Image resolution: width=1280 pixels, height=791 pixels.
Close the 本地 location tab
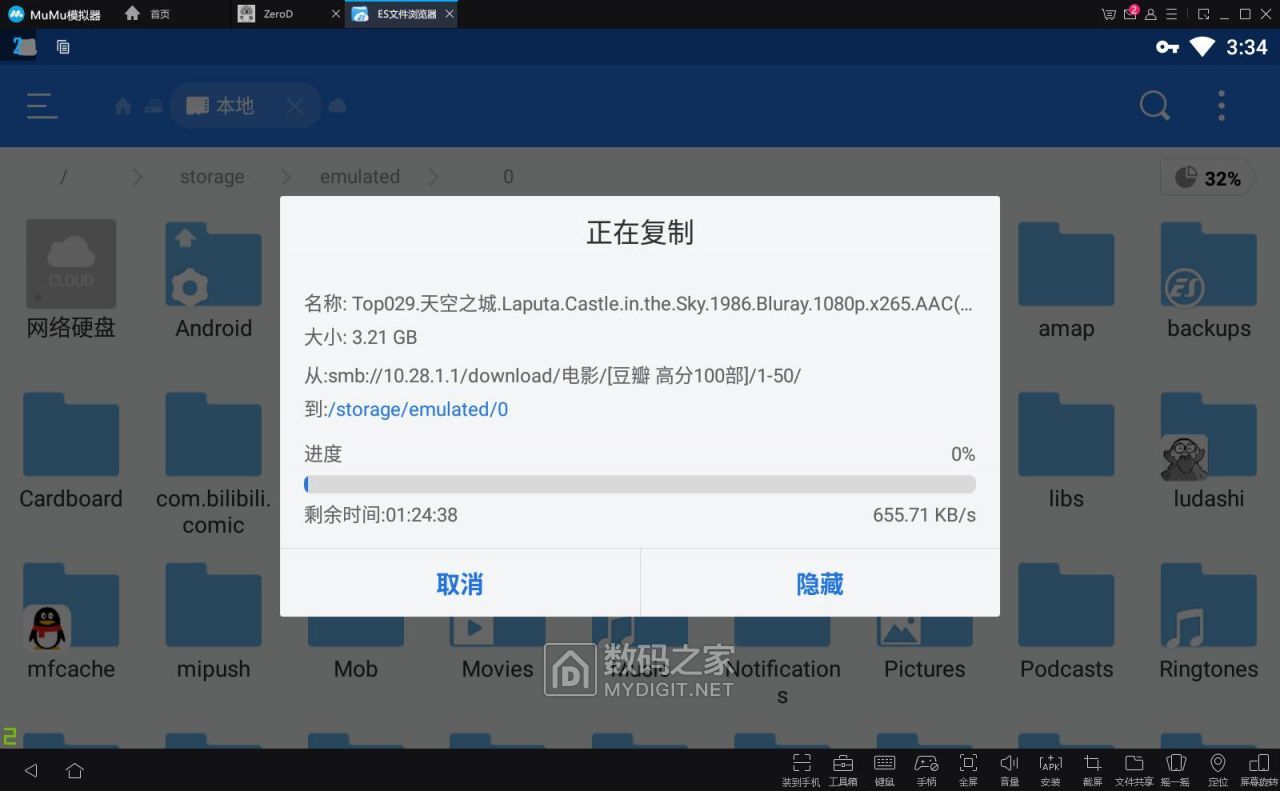294,106
